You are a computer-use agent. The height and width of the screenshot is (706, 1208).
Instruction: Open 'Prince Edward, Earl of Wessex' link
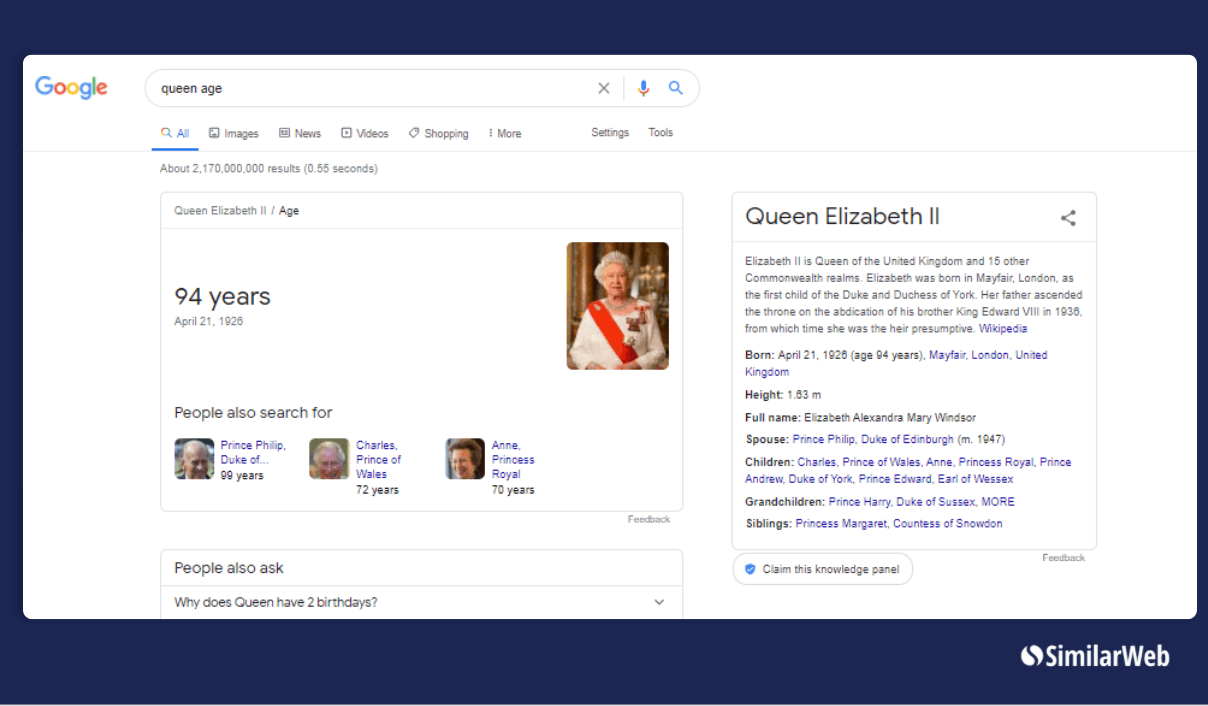coord(936,479)
